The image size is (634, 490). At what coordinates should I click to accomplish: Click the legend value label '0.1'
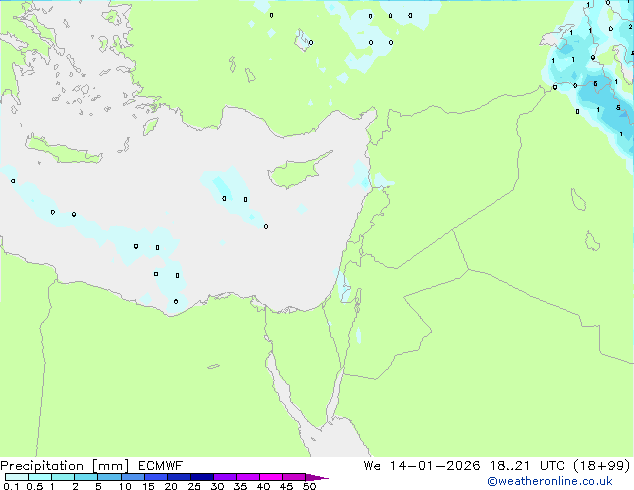tap(11, 486)
